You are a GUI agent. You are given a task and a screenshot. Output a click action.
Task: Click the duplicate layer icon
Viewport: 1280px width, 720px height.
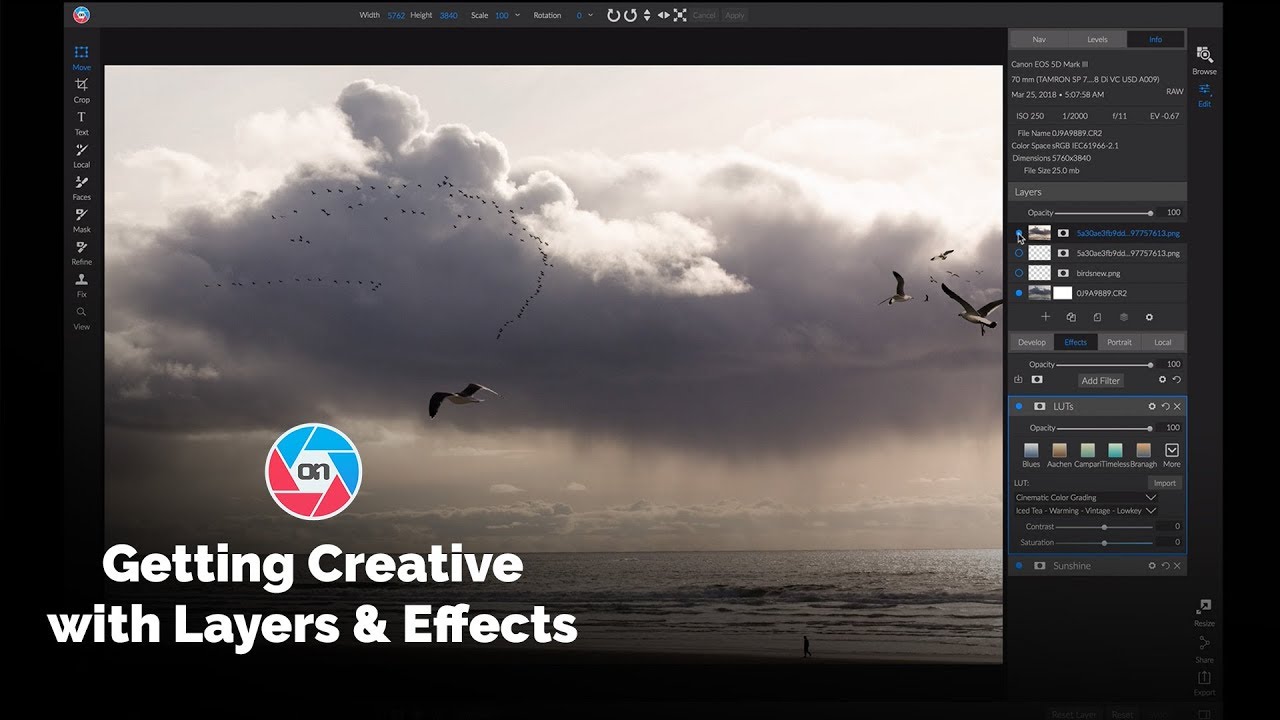click(x=1071, y=317)
